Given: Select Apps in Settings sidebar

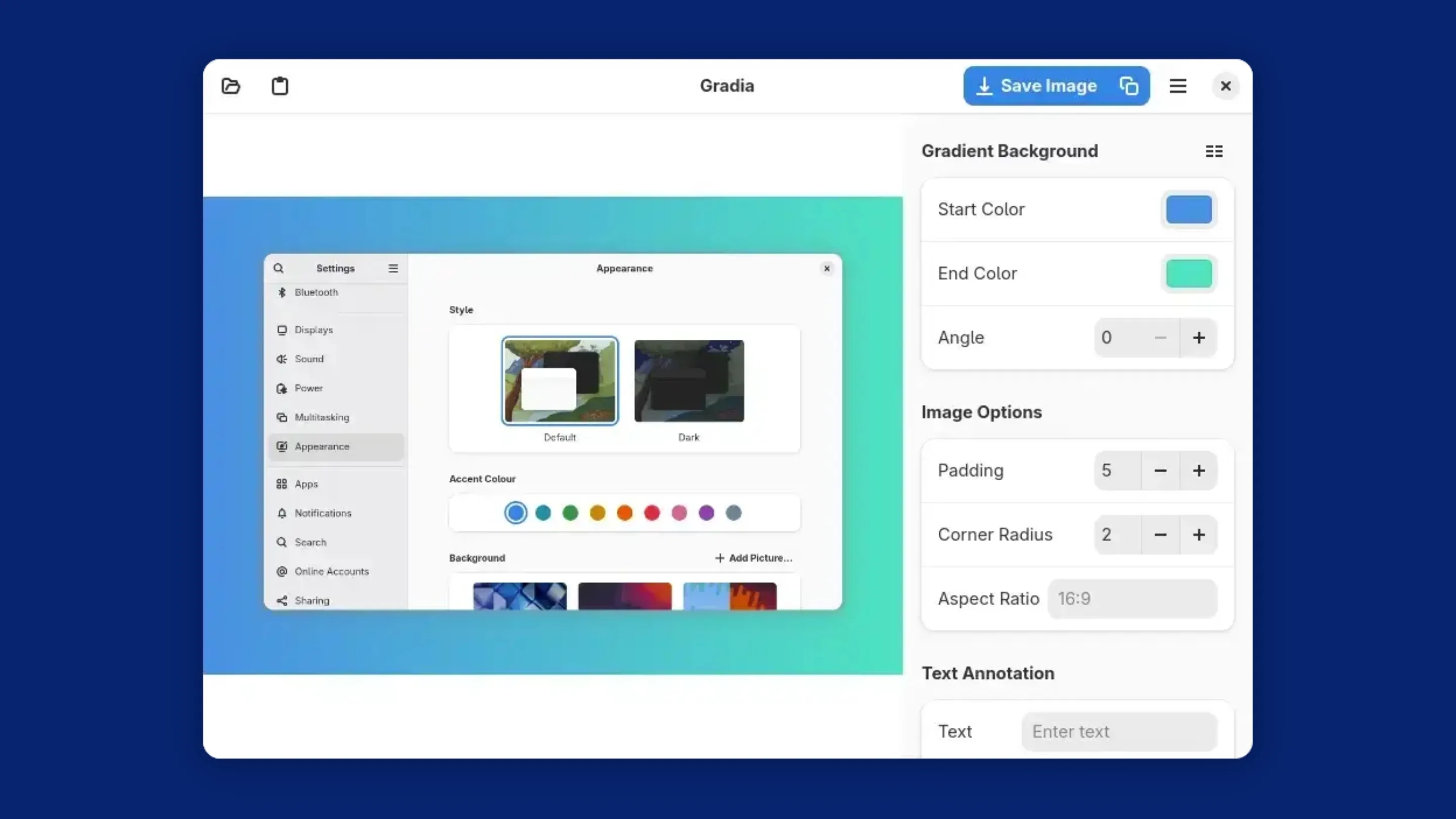Looking at the screenshot, I should click(336, 484).
